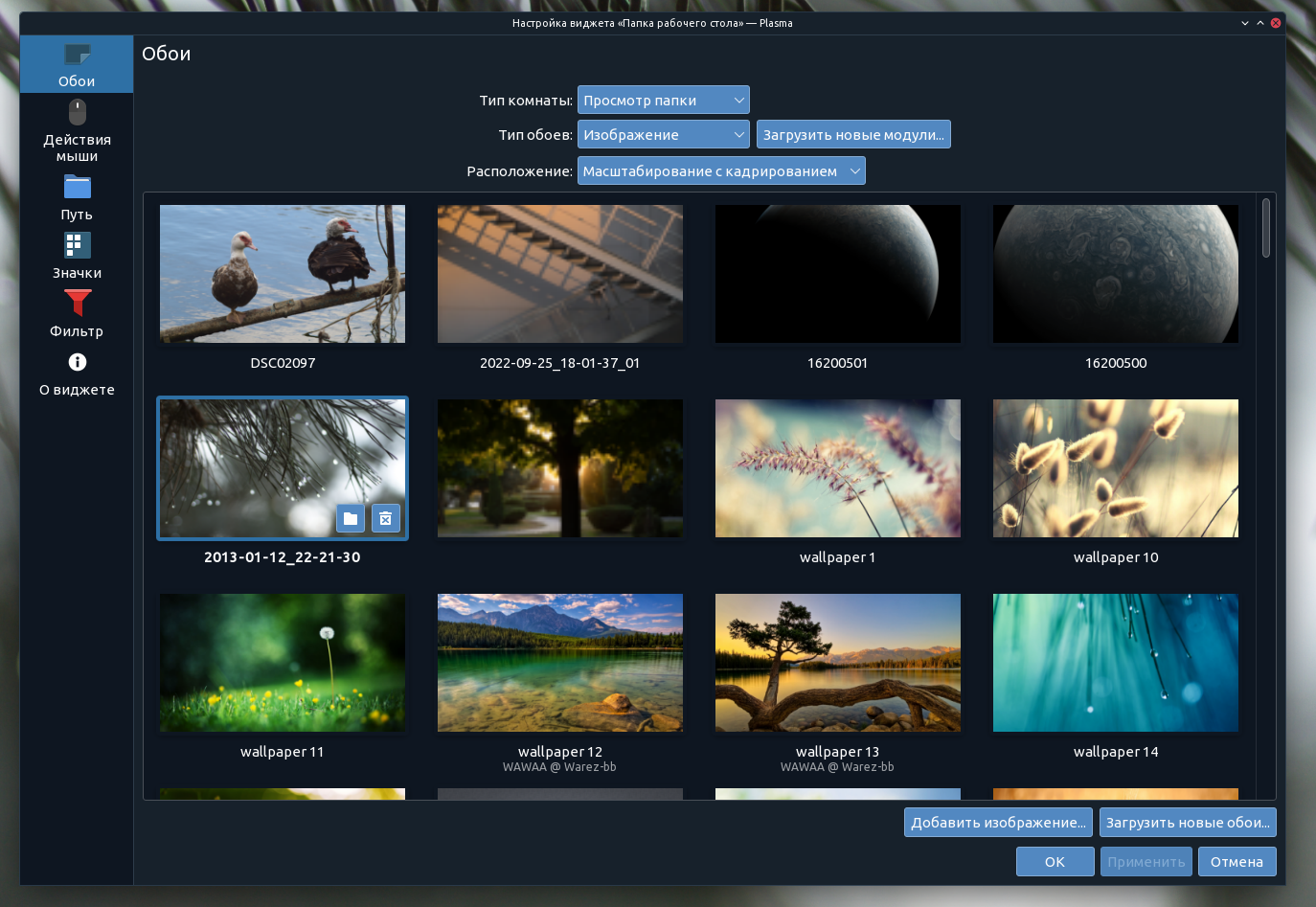Select the 2022-09-25_18-01-37_01 wallpaper

tap(560, 274)
